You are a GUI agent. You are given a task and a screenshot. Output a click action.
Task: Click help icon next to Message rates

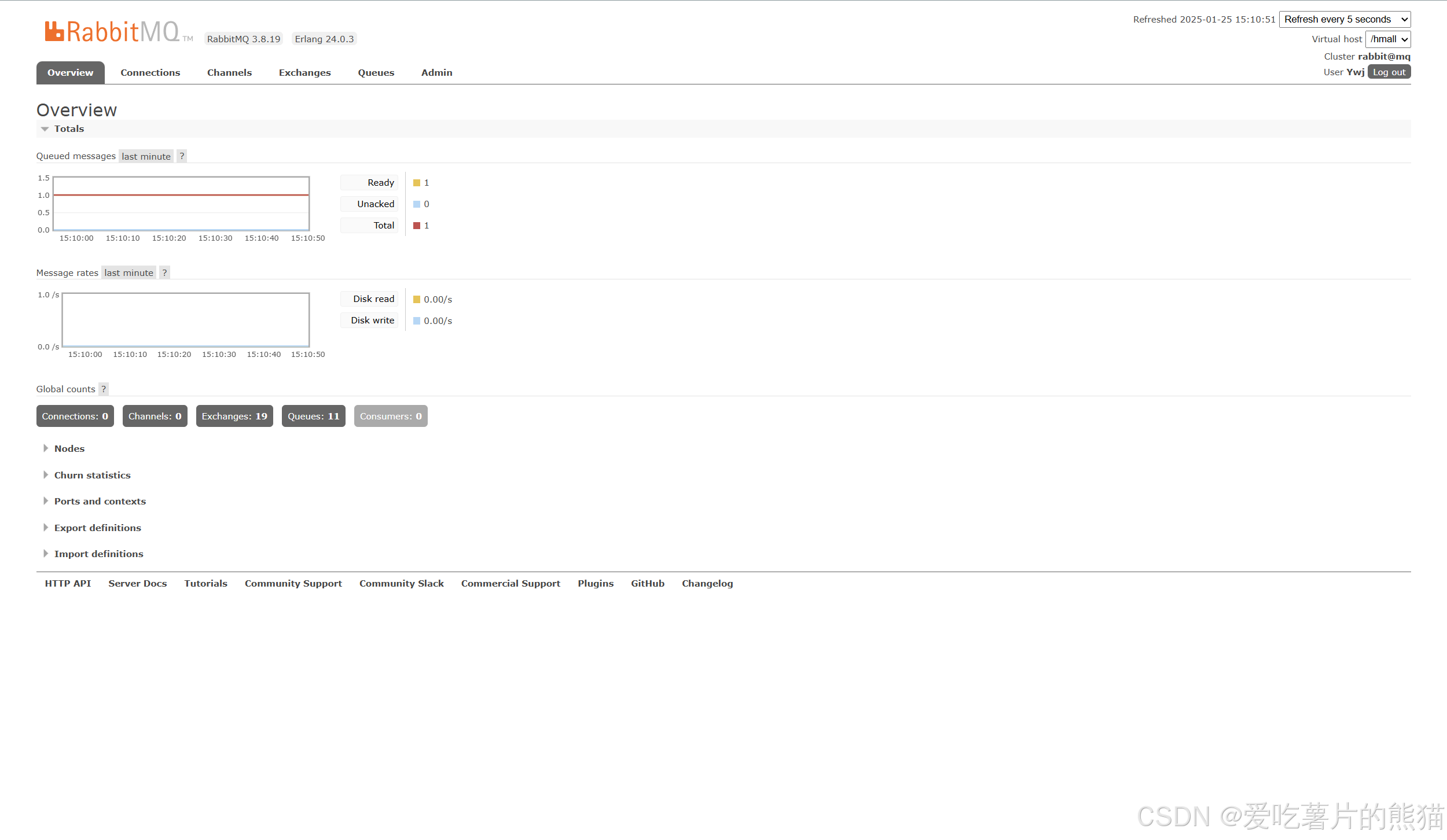pyautogui.click(x=164, y=272)
